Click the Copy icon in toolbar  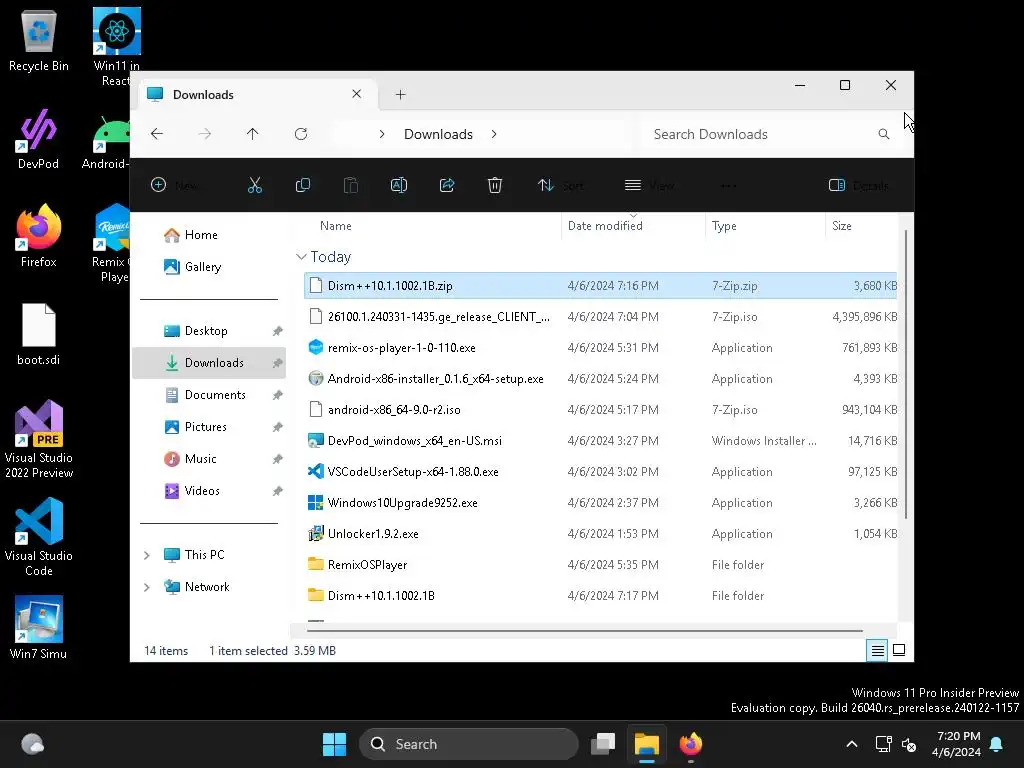(x=302, y=185)
